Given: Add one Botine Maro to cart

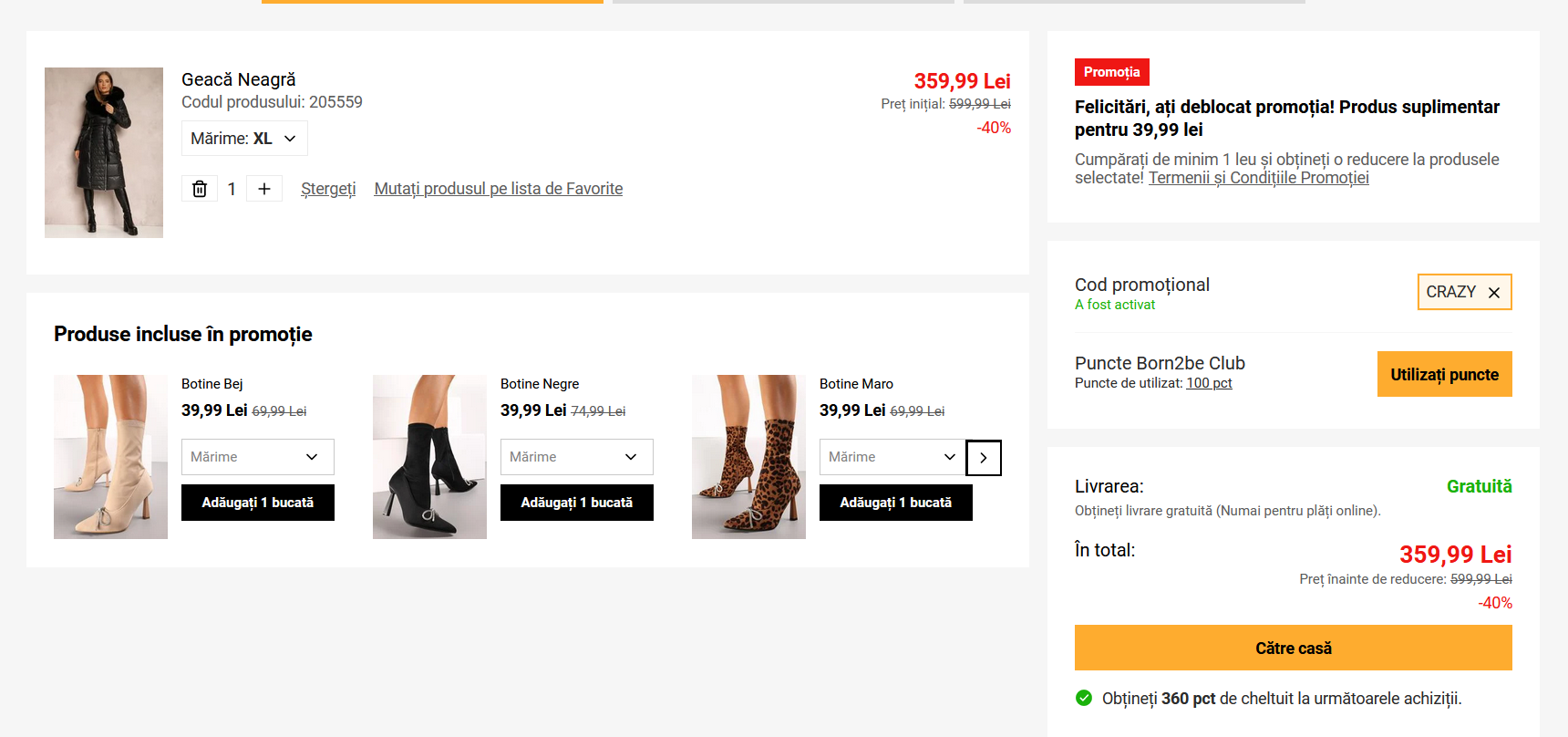Looking at the screenshot, I should pos(896,503).
